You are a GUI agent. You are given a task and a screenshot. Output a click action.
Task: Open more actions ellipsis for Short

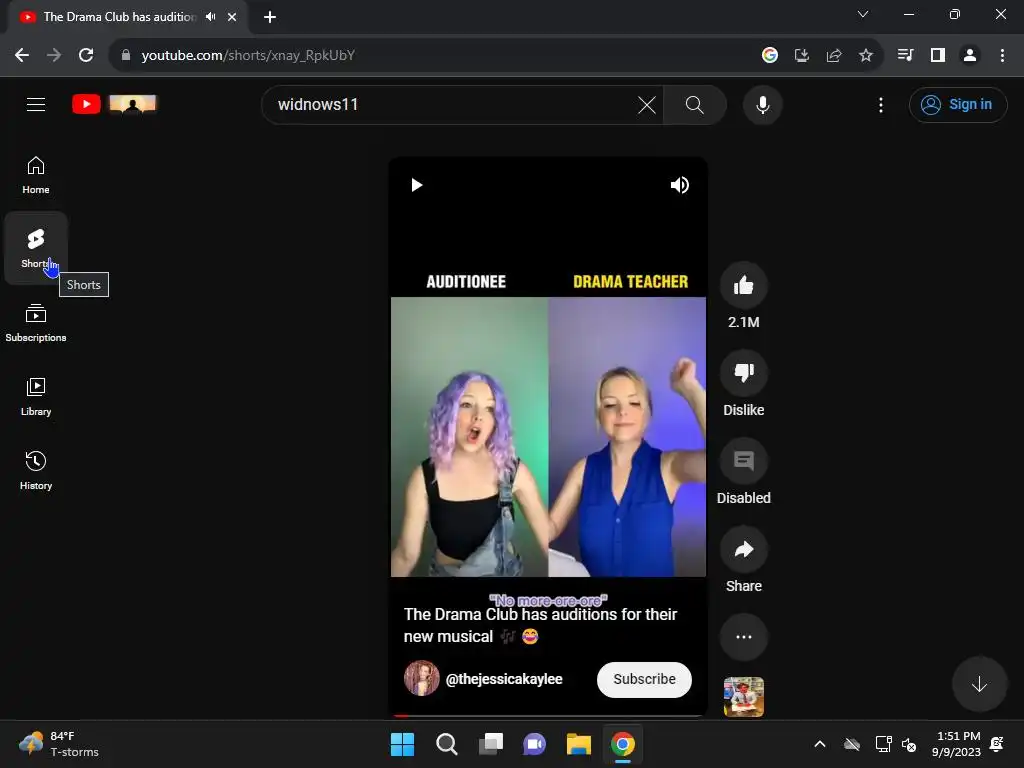point(743,637)
